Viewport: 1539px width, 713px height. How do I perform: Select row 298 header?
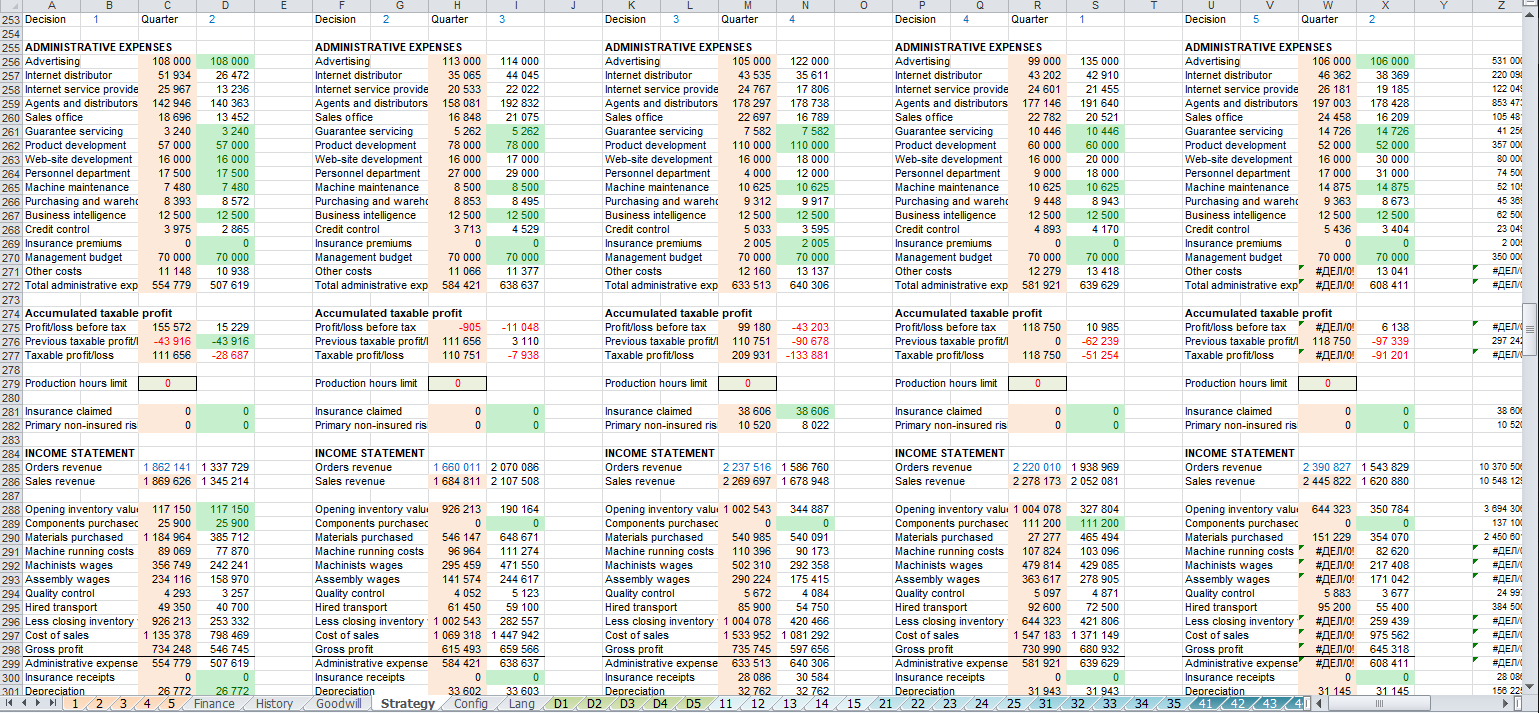tap(10, 649)
